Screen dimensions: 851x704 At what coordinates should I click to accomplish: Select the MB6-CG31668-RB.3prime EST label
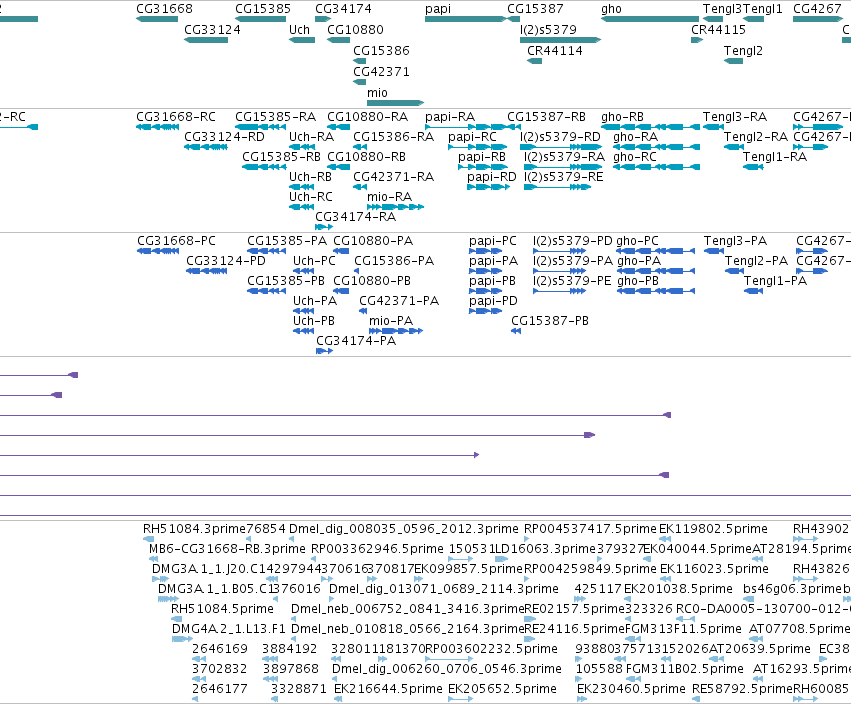(227, 549)
